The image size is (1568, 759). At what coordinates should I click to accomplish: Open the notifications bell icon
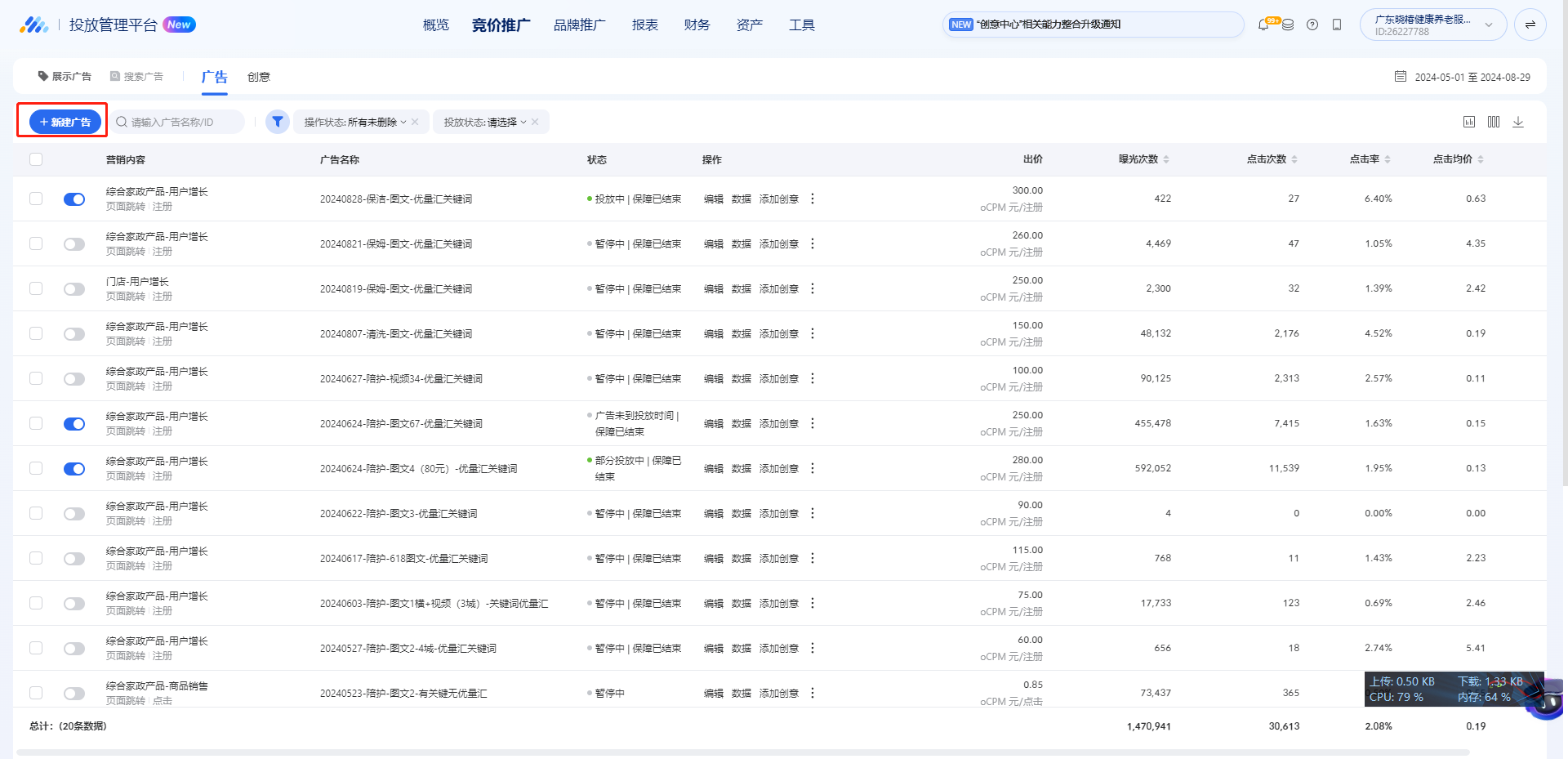tap(1263, 25)
